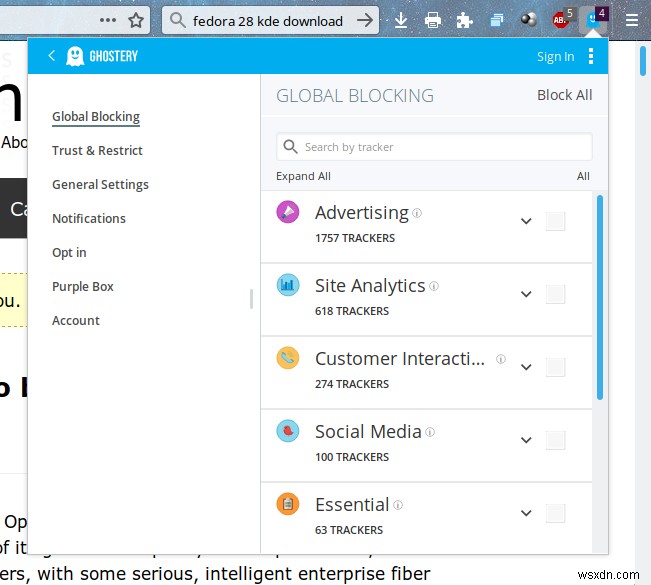Screen dimensions: 651x585
Task: Open page actions three-dot menu
Action: [108, 20]
